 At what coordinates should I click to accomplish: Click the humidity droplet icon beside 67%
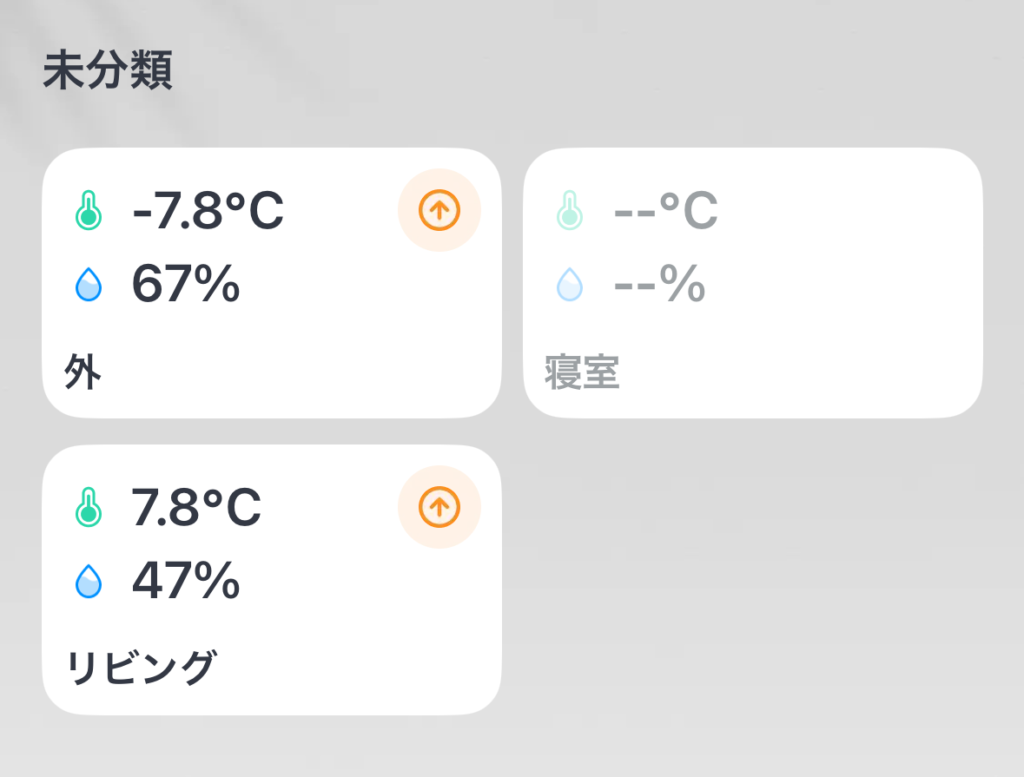click(x=89, y=286)
